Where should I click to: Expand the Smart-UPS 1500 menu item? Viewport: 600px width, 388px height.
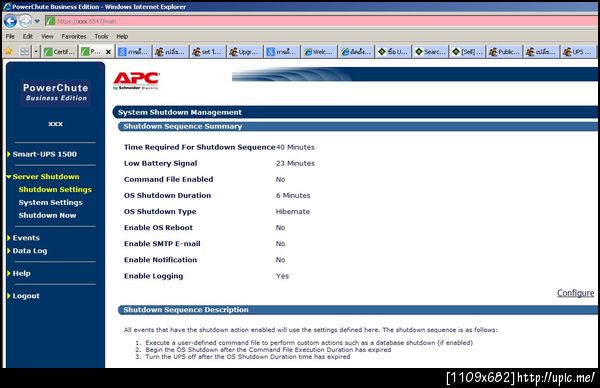click(x=44, y=154)
